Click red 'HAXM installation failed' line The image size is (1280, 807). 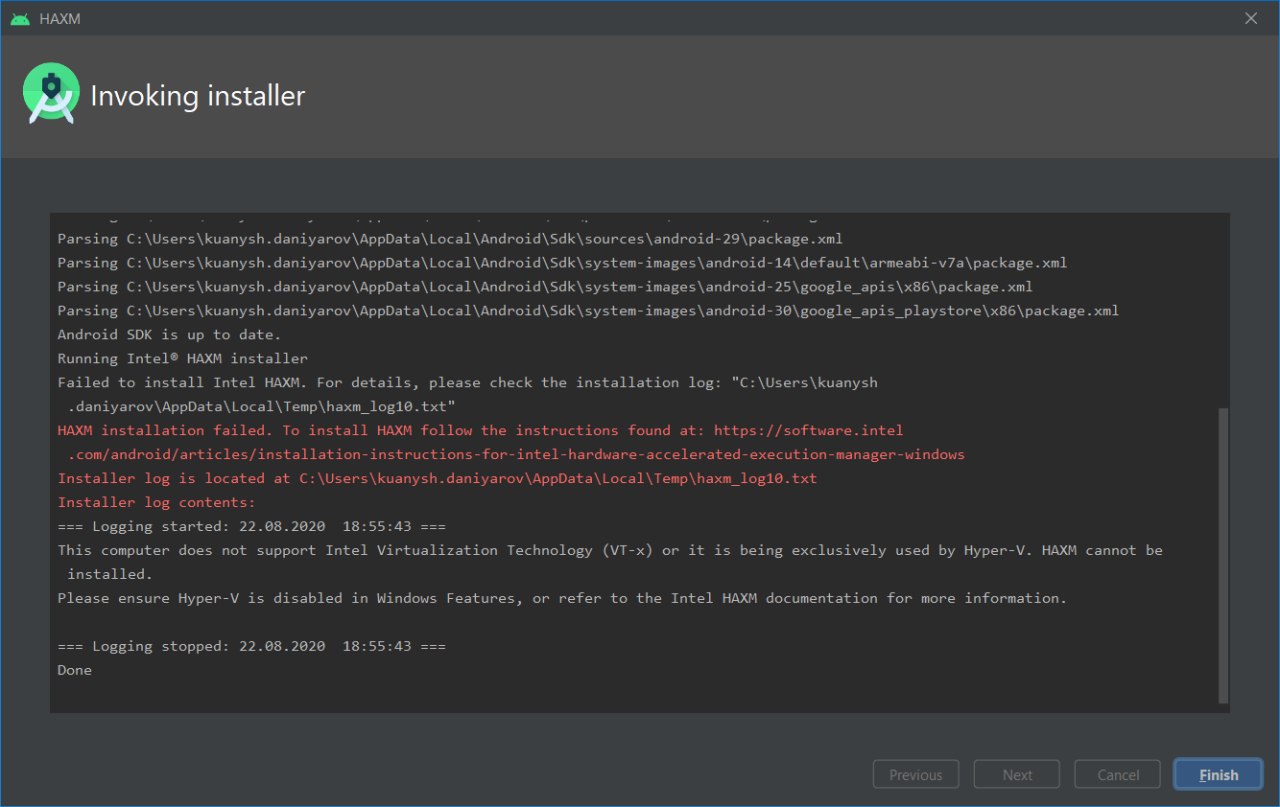pos(480,431)
